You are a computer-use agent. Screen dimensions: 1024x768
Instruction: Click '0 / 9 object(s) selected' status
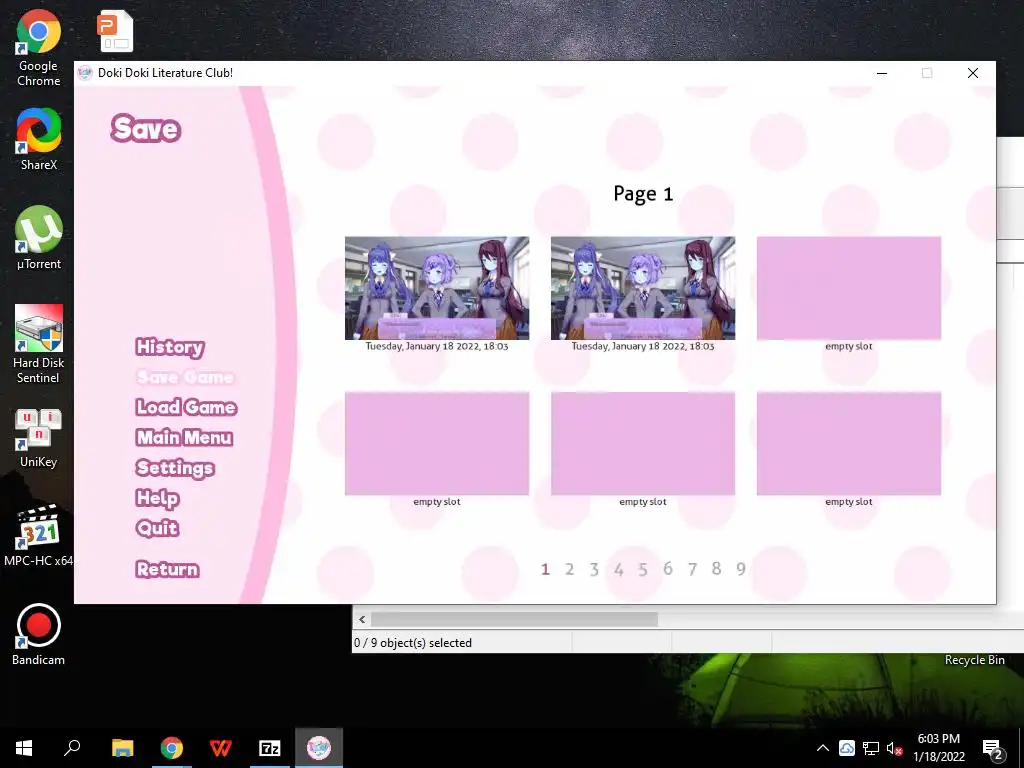[413, 643]
